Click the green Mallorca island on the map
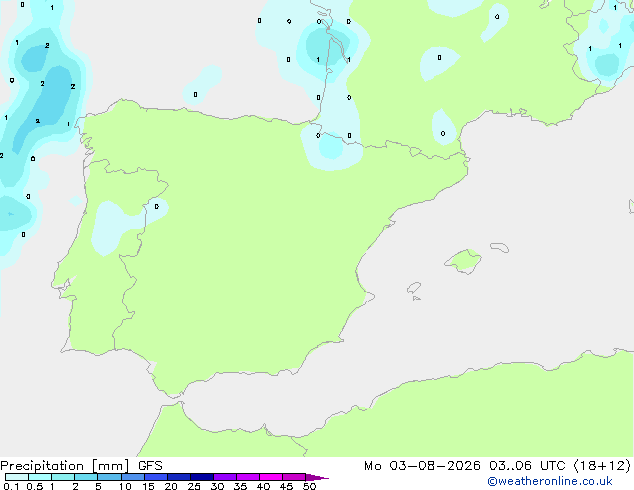The width and height of the screenshot is (634, 490). click(463, 261)
